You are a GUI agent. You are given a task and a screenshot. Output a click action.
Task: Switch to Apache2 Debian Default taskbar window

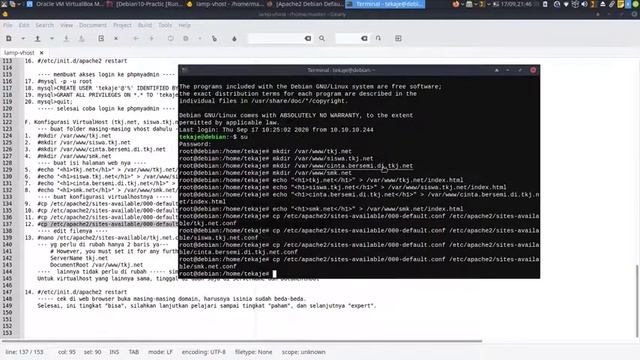[305, 4]
